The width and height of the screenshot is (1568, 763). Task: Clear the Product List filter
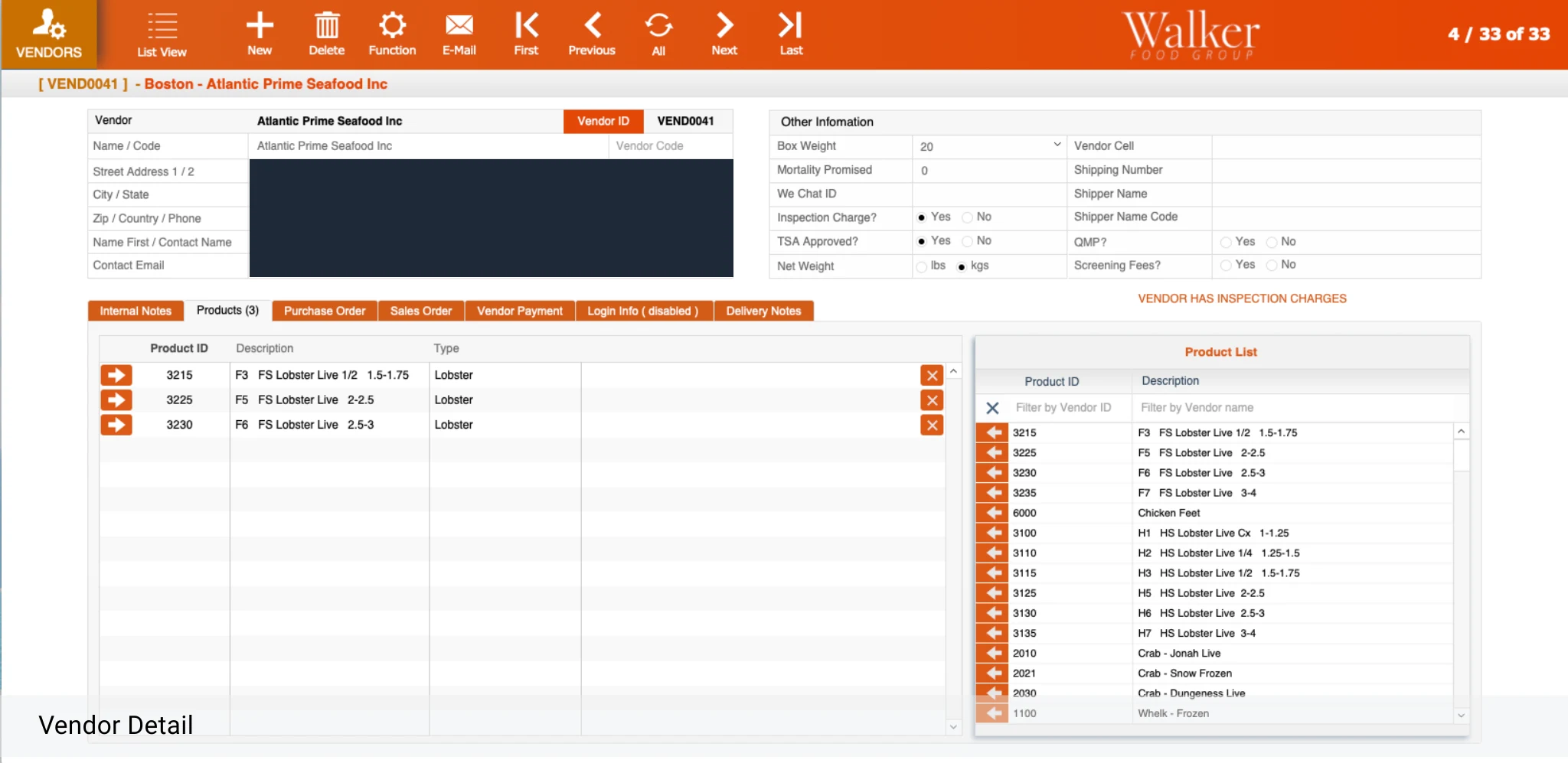(x=992, y=408)
